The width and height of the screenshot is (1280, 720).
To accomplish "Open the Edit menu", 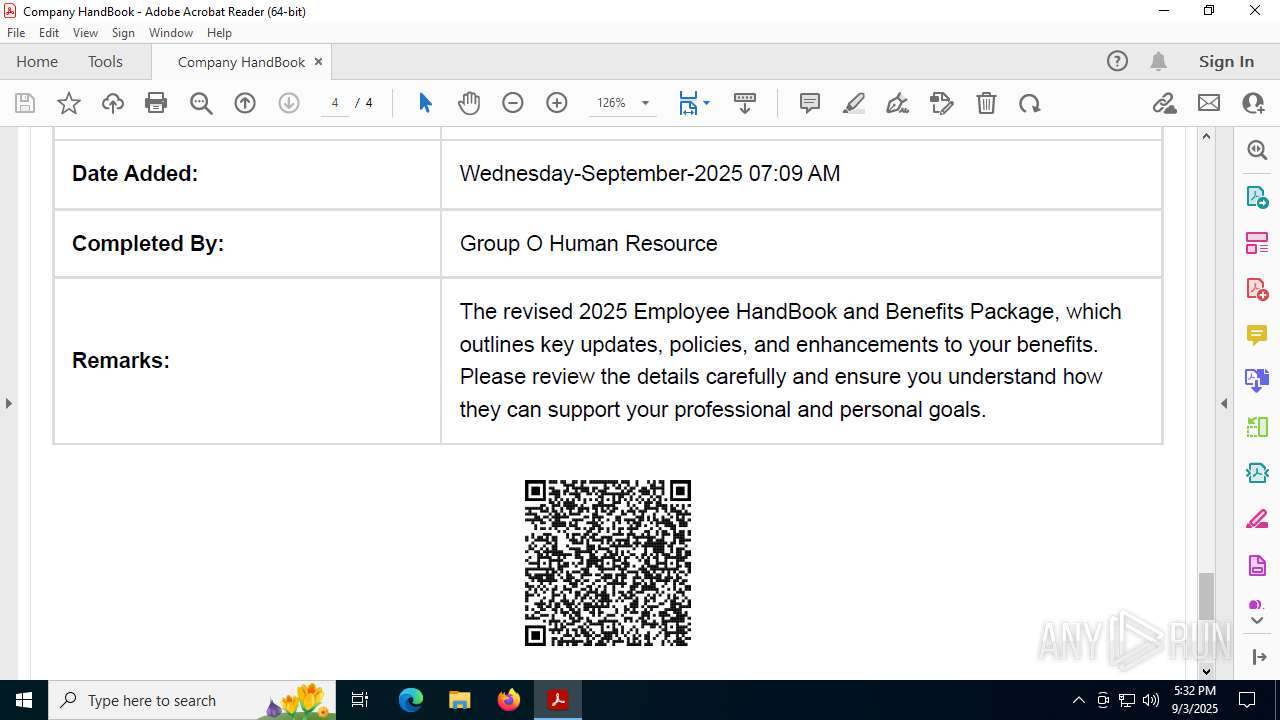I will (49, 33).
